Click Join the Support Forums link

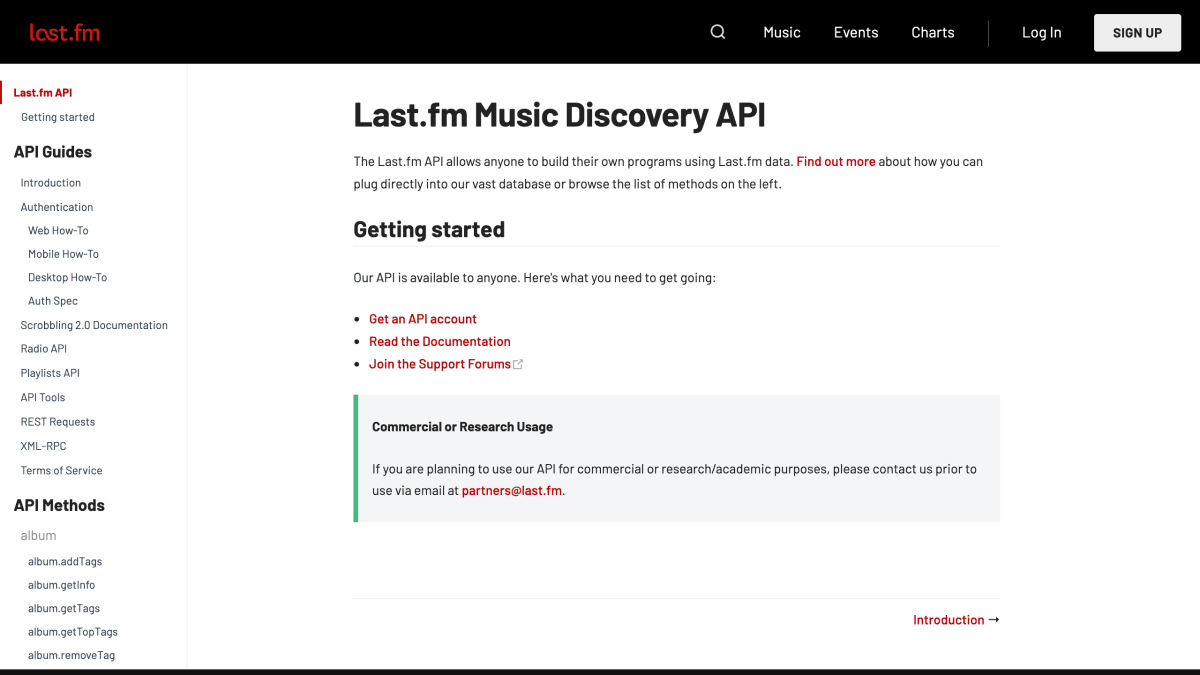click(x=440, y=364)
